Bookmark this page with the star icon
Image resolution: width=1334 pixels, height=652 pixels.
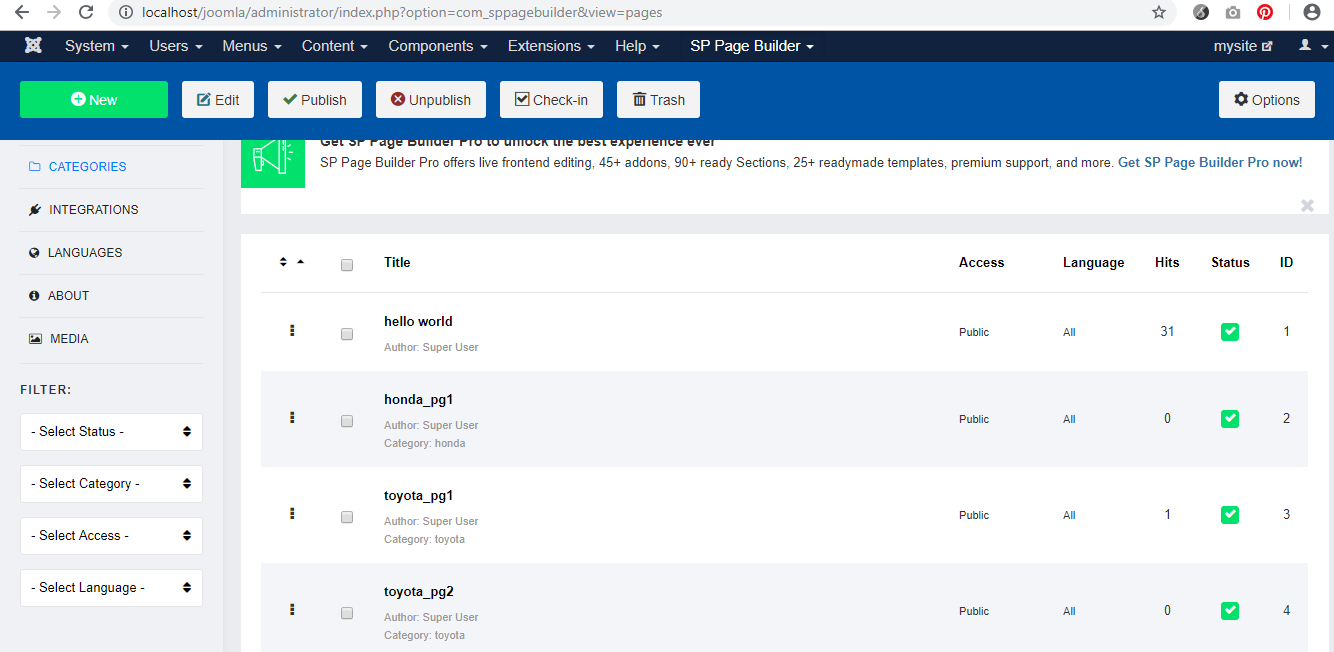pyautogui.click(x=1159, y=13)
